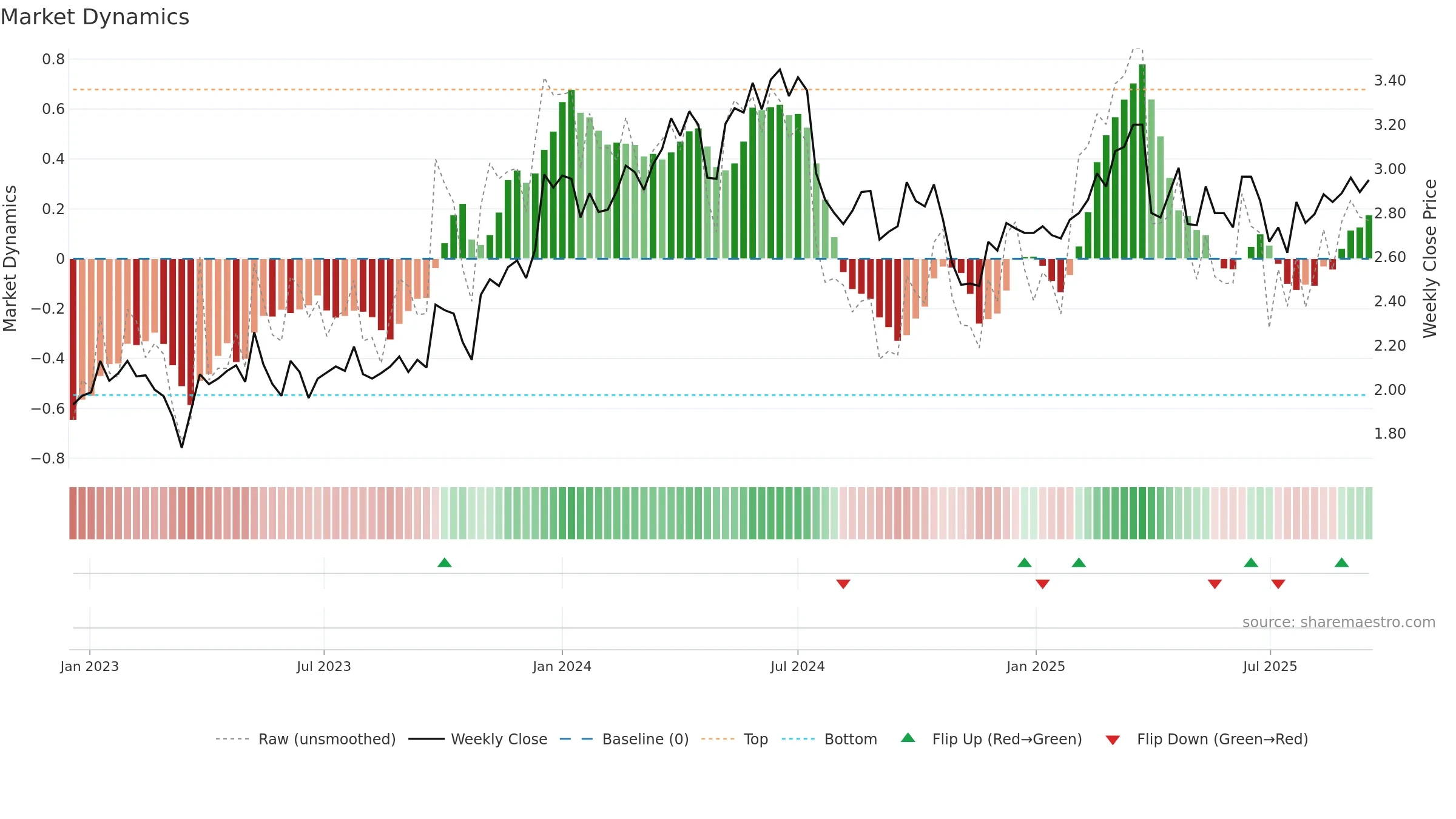
Task: Click the Jul 2024 x-axis label
Action: coord(798,666)
